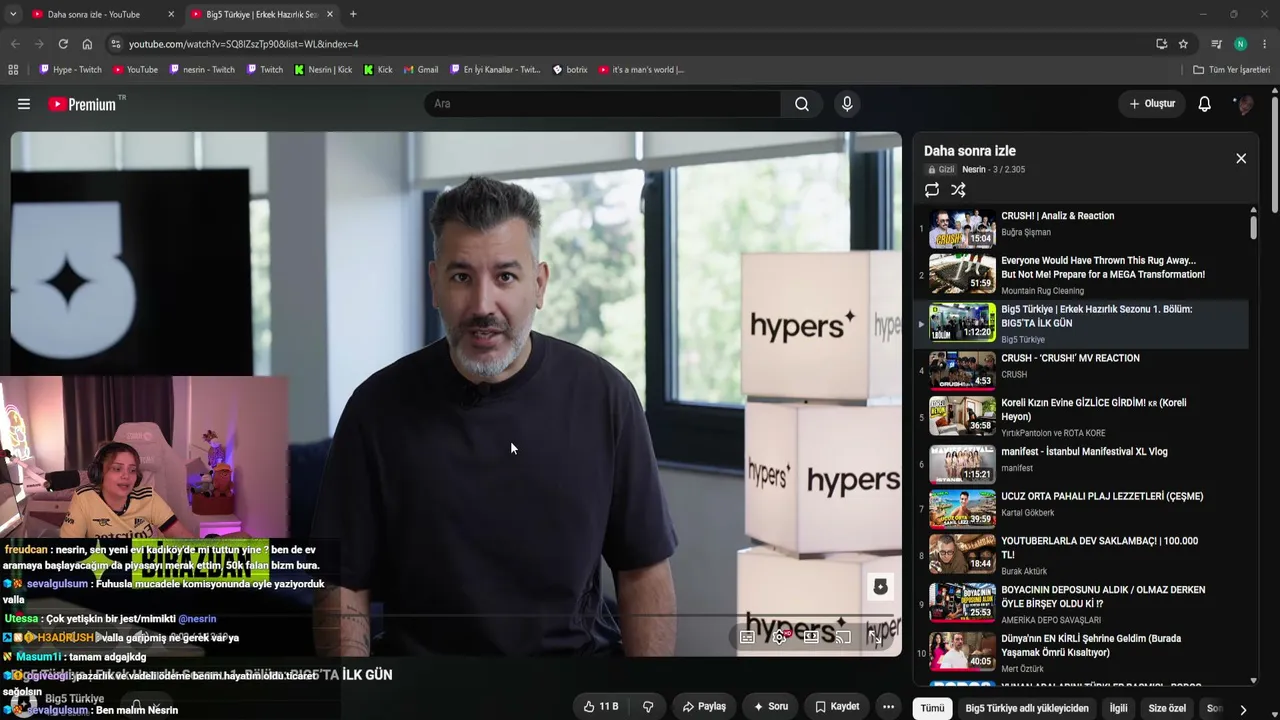Click the Big5 Türkiye channel name under the current video

coord(74,698)
